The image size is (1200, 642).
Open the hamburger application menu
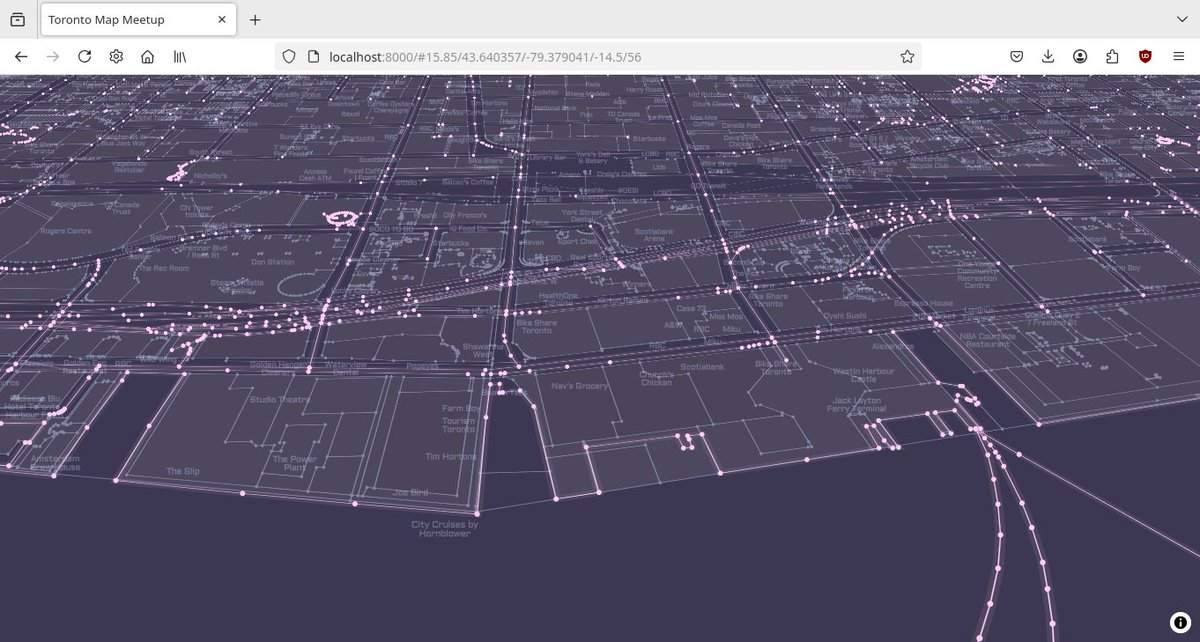(1180, 56)
